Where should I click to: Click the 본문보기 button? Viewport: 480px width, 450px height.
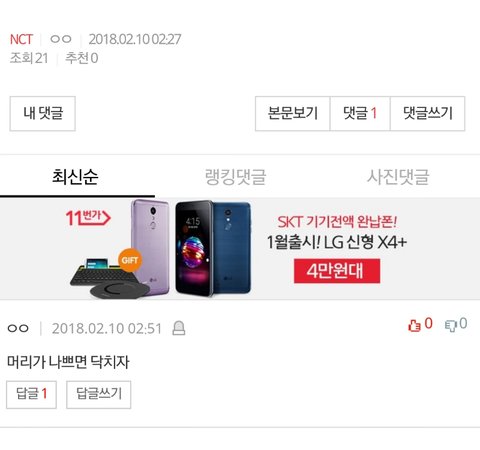tap(293, 113)
